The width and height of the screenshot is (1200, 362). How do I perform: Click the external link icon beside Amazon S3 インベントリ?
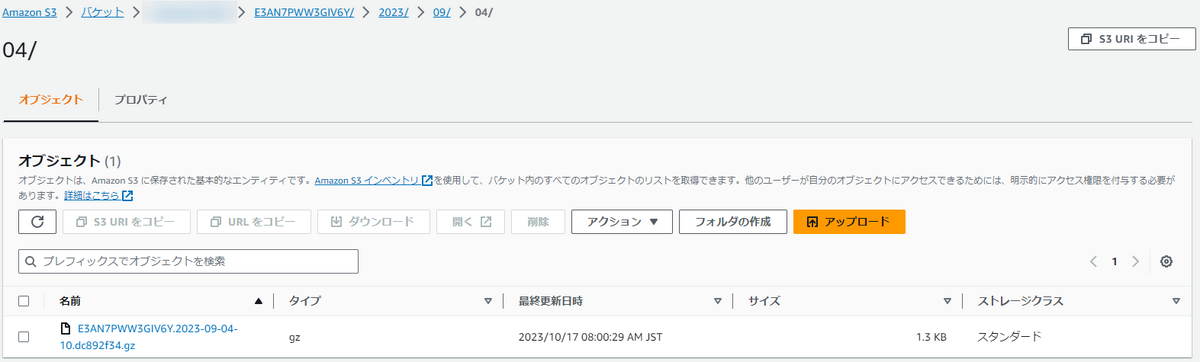coord(427,180)
